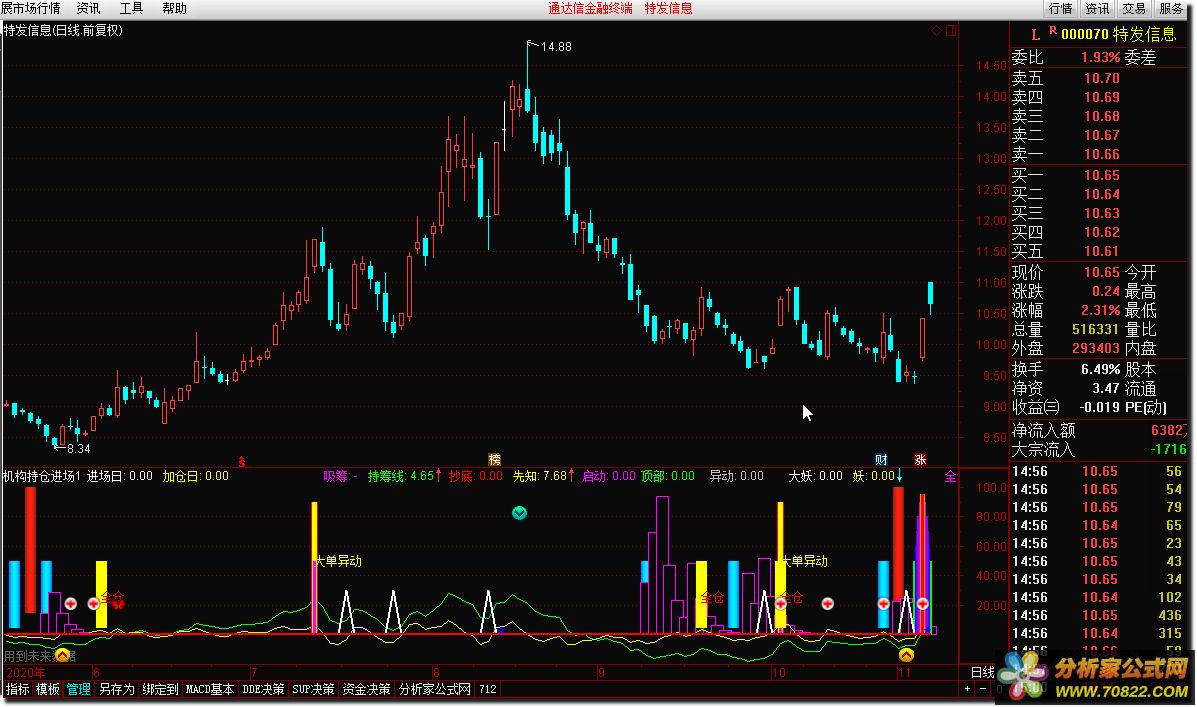The image size is (1197, 707).
Task: Click the red $ marker below the chart
Action: click(x=242, y=462)
